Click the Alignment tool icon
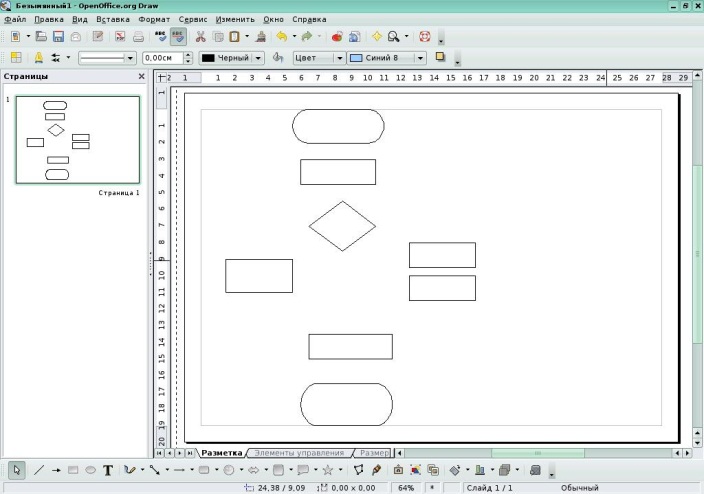Screen dimensions: 704x494 click(480, 470)
